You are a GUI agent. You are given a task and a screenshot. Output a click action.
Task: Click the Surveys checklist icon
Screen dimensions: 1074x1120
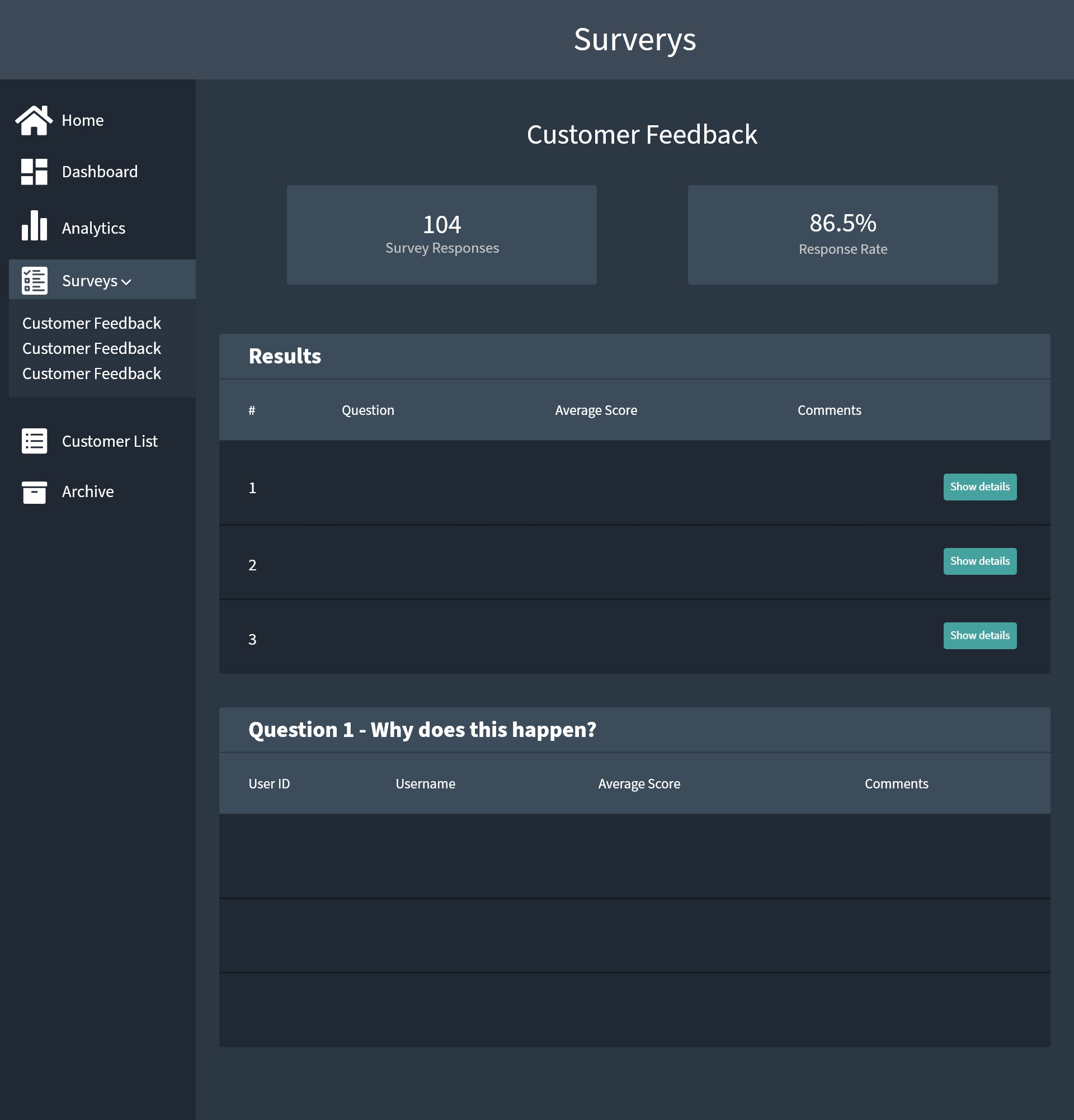point(34,281)
